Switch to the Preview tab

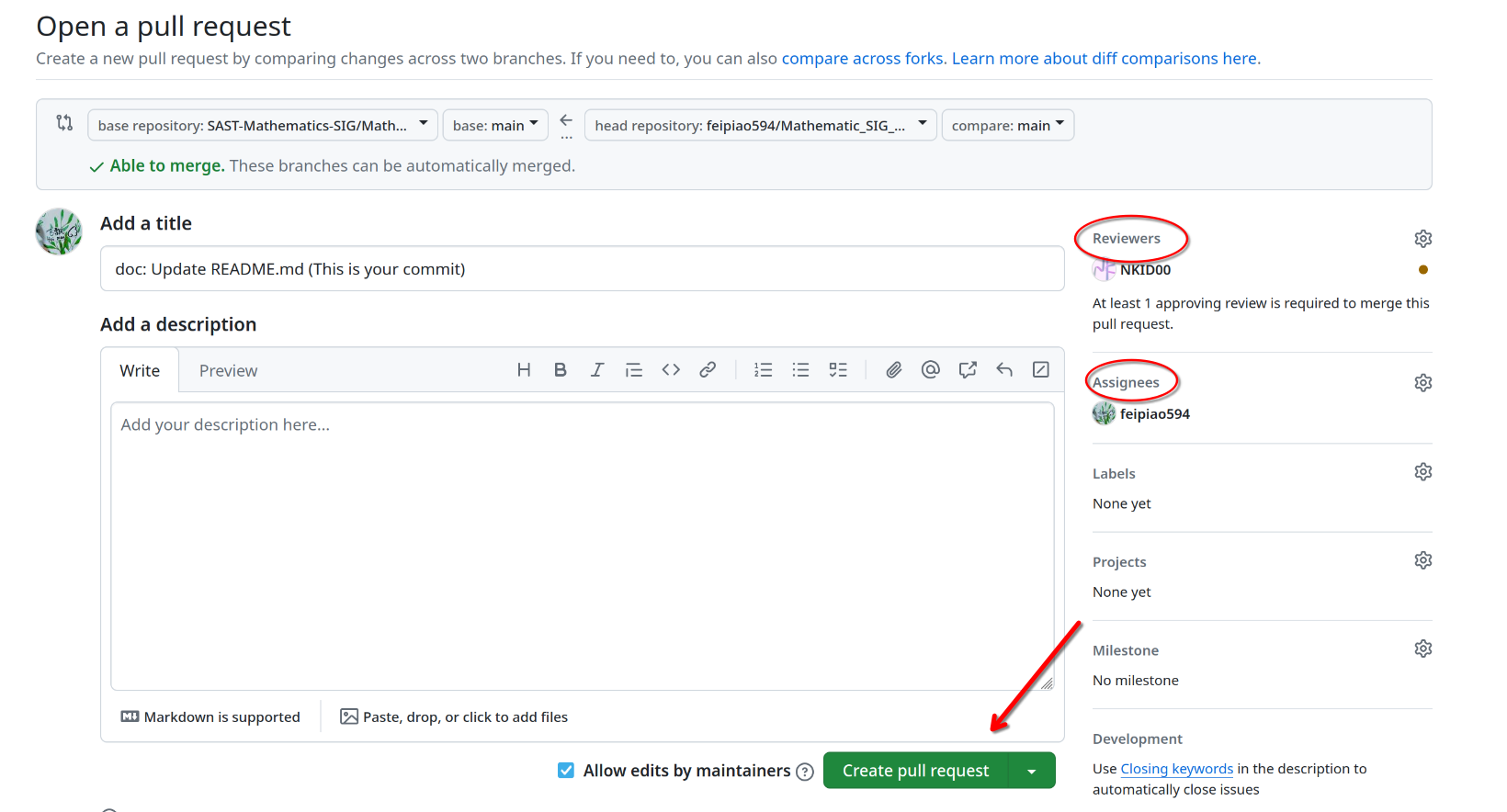tap(228, 370)
